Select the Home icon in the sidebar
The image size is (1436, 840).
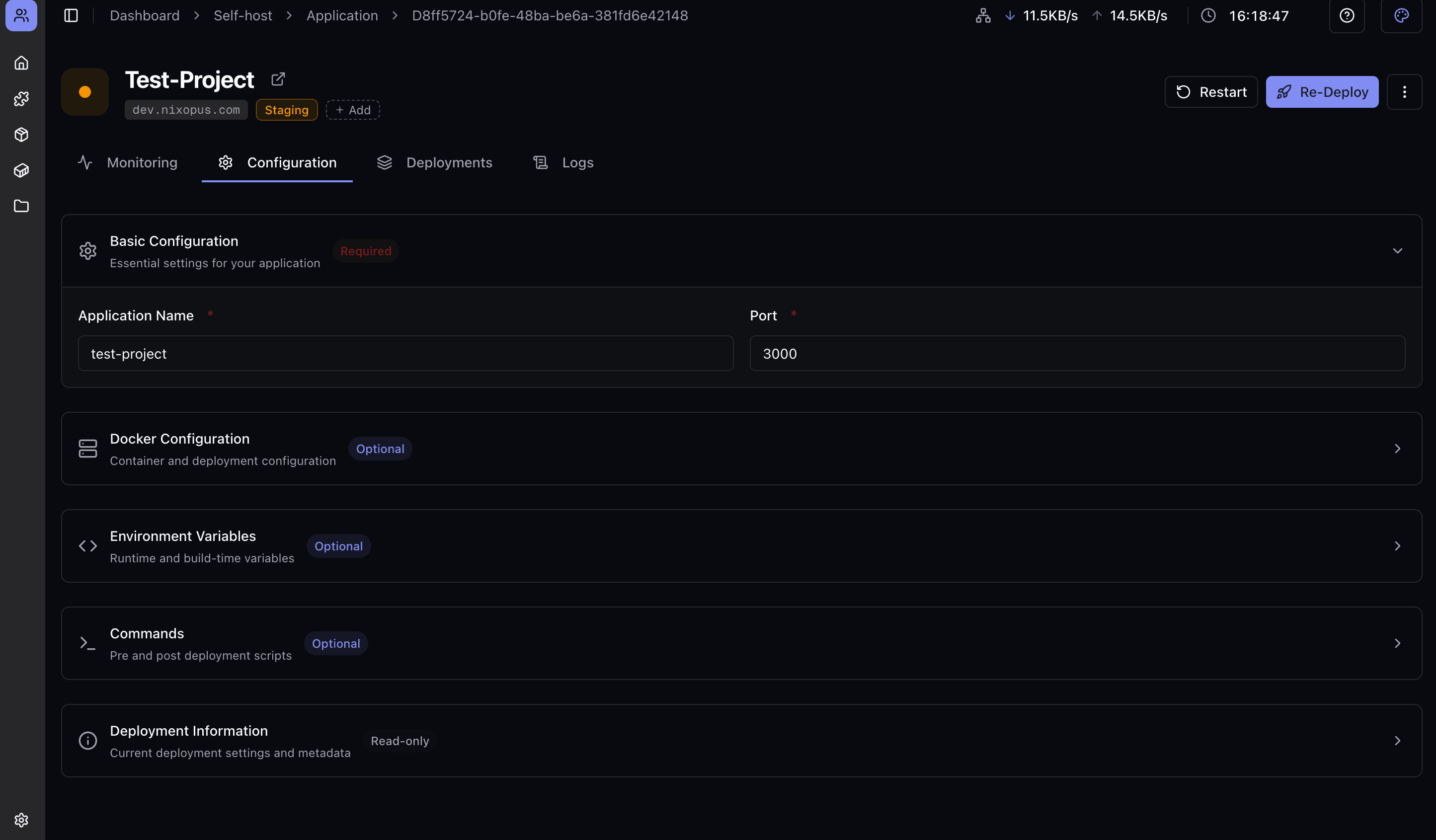coord(21,63)
